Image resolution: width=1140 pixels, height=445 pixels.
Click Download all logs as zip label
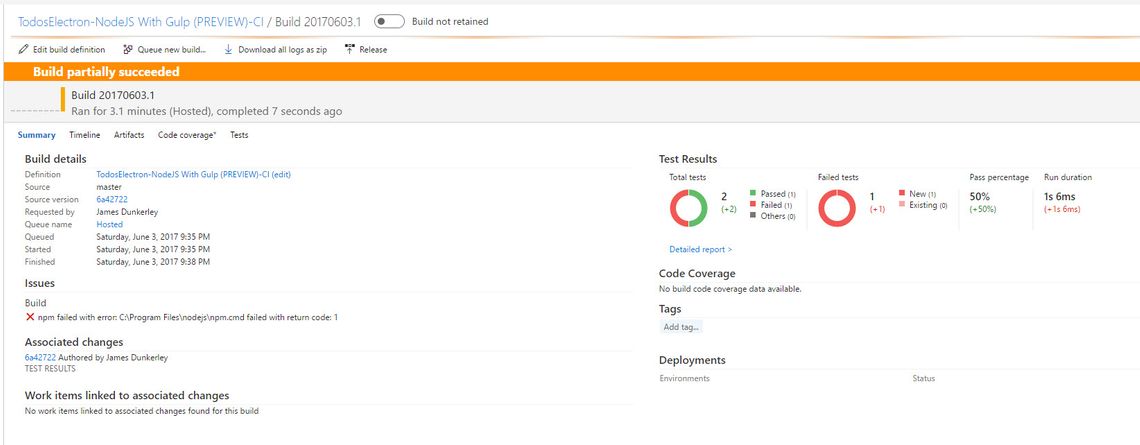pos(282,49)
